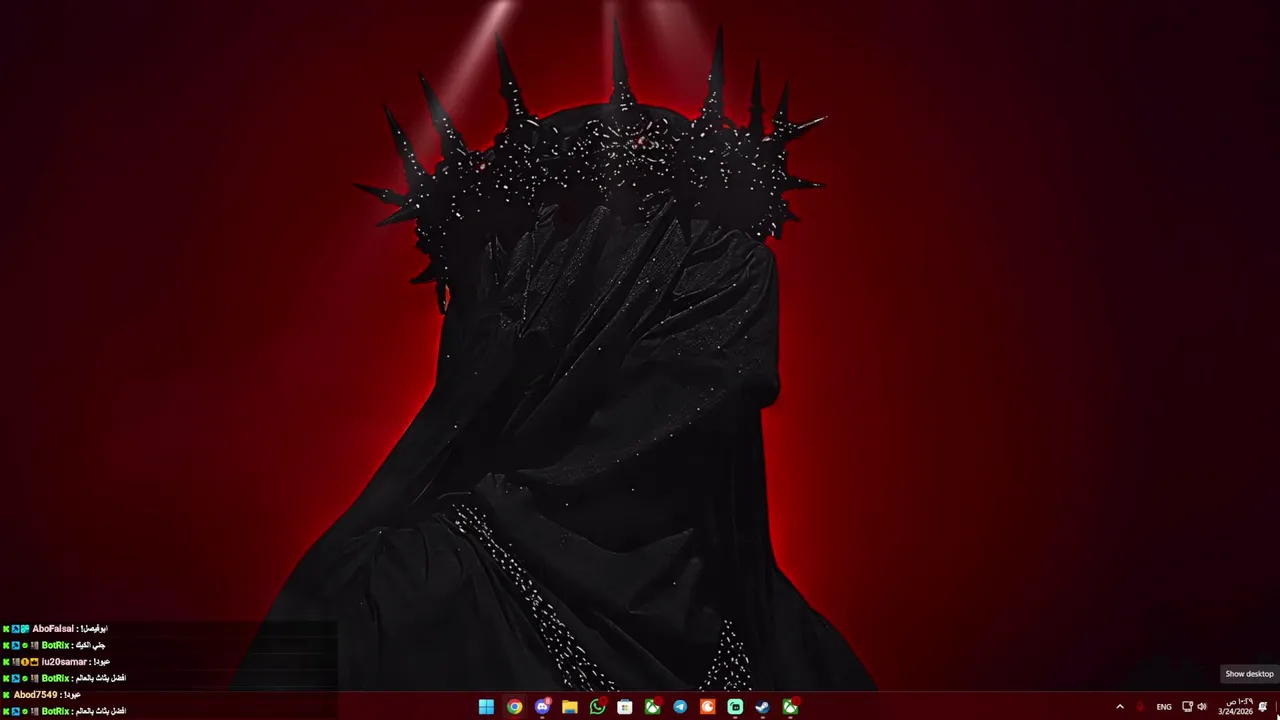
Task: Click the teal badge just before the AboFaisal name
Action: (x=25, y=629)
